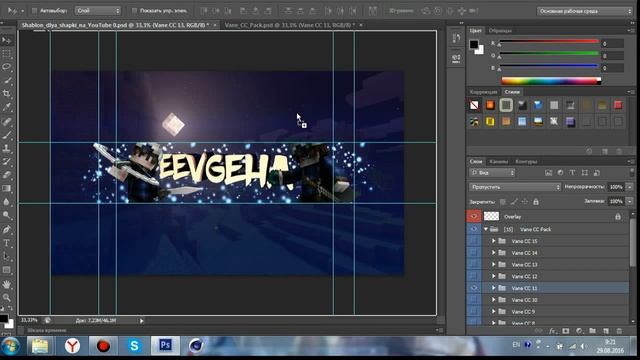Select the Rectangular Marquee tool
Screen dimensions: 640x360
pyautogui.click(x=7, y=53)
